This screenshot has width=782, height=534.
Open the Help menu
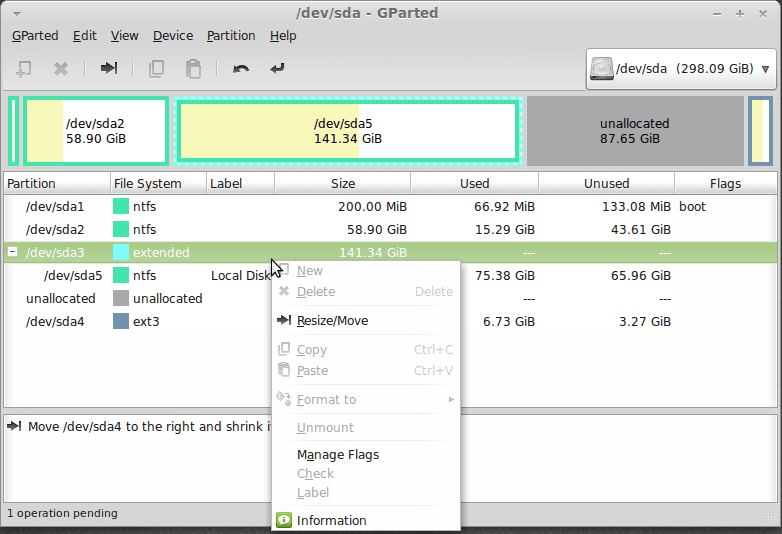click(283, 36)
